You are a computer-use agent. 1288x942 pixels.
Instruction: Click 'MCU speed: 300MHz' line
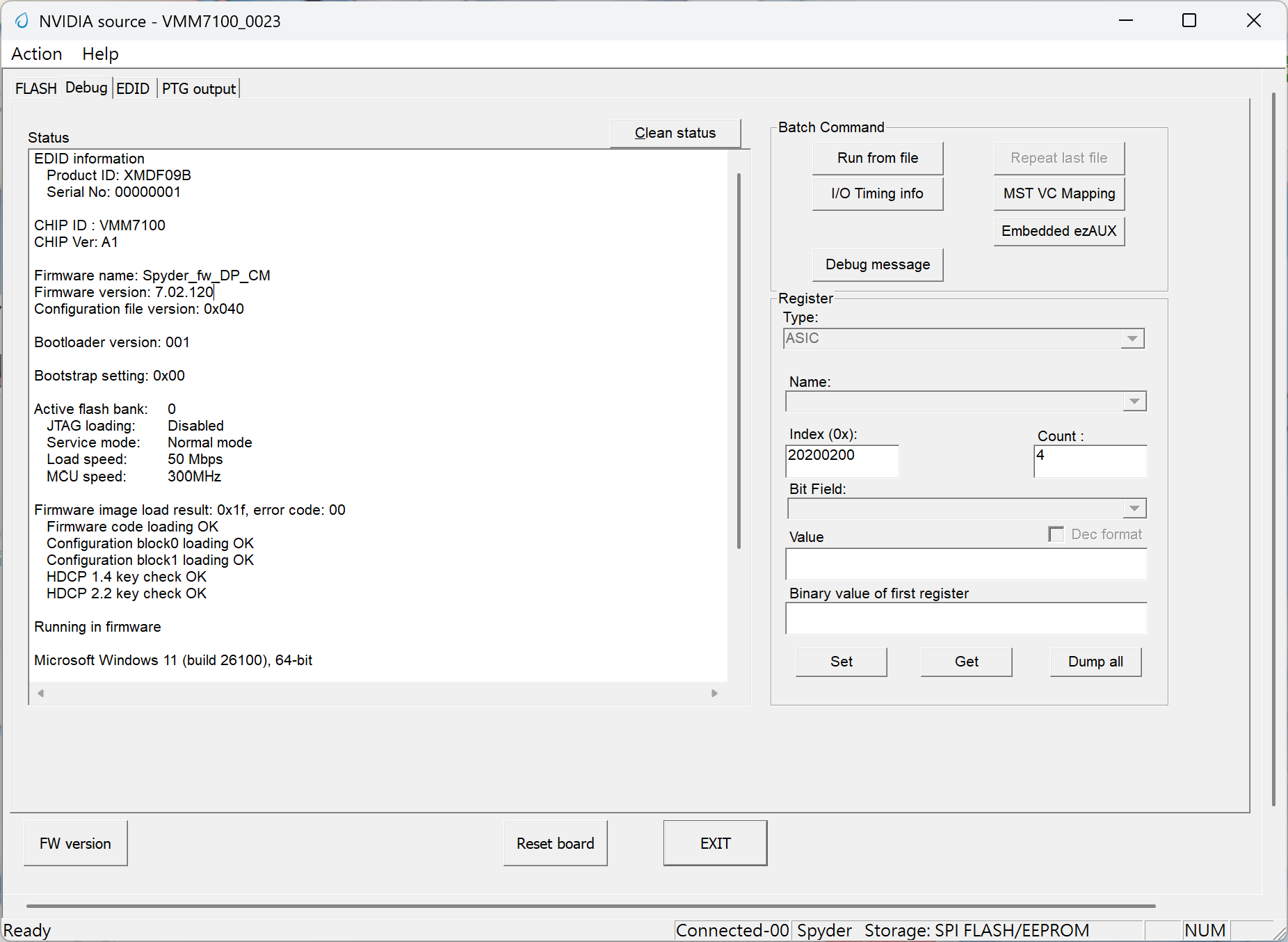pyautogui.click(x=134, y=477)
